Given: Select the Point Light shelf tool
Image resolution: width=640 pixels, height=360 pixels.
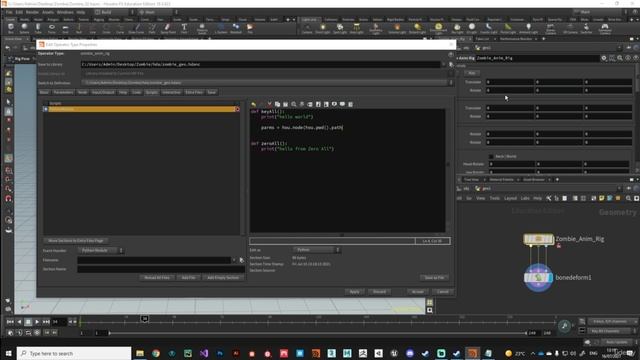Looking at the screenshot, I should (x=322, y=28).
